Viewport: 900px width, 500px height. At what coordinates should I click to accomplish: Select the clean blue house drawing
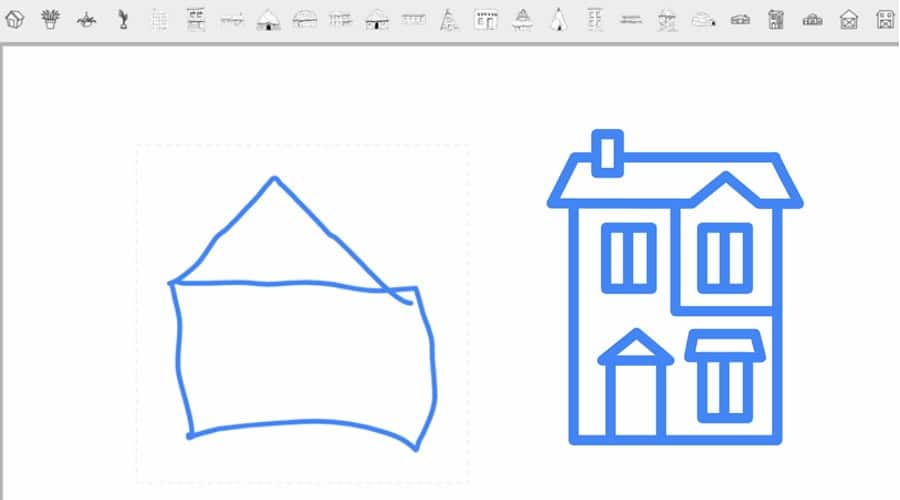(675, 287)
